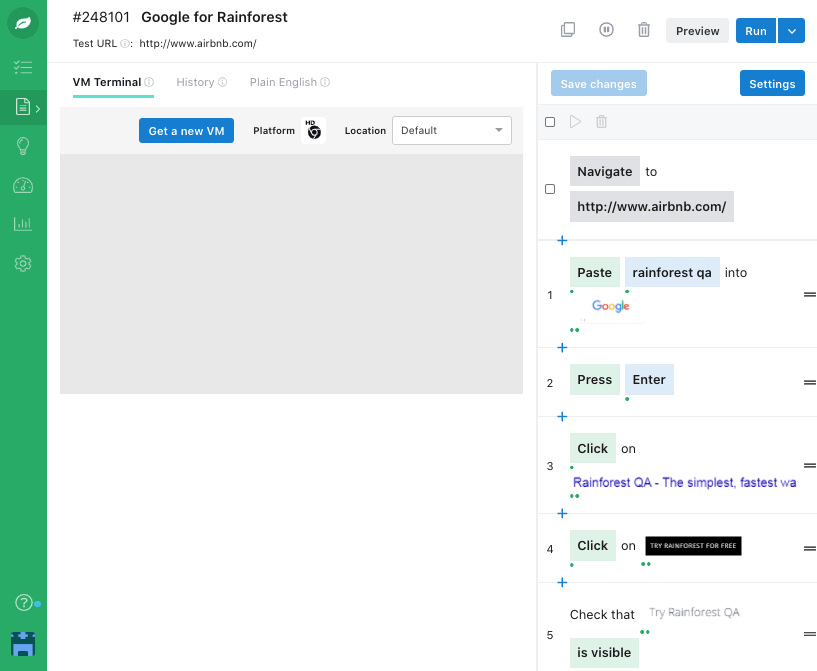Click the test URL http://www.airbnb.com/ in header

click(198, 44)
